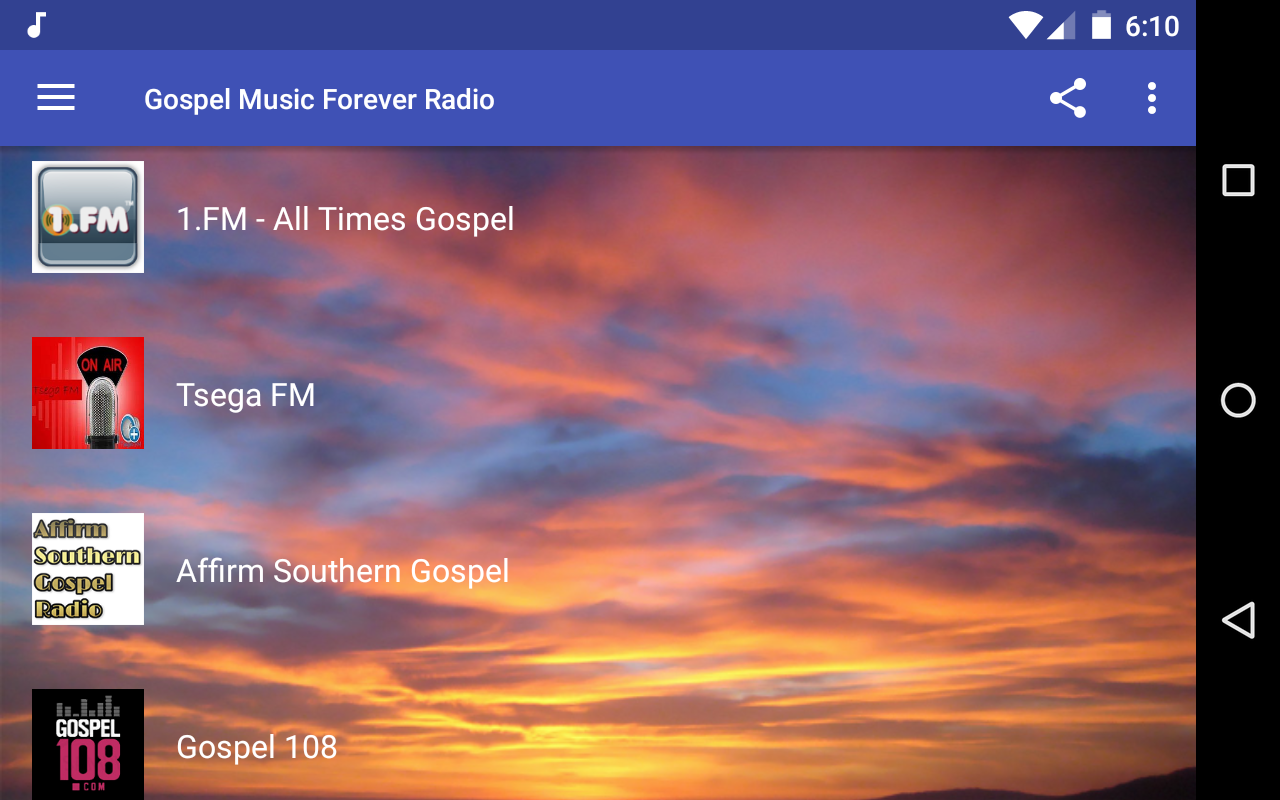Screen dimensions: 1280x800
Task: Open the hamburger navigation menu
Action: click(56, 98)
